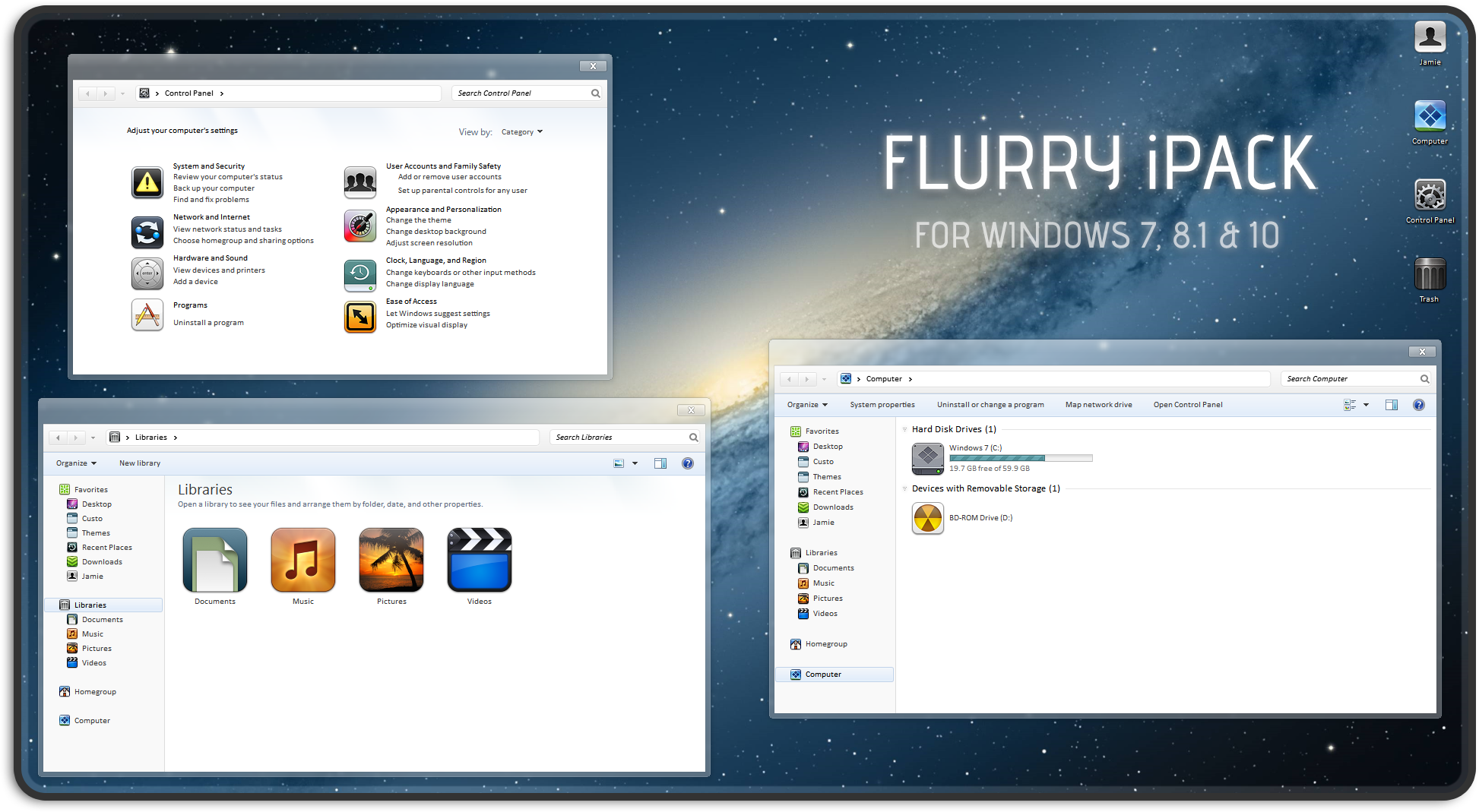Select Music in Computer window sidebar
The height and width of the screenshot is (812, 1479).
click(824, 583)
